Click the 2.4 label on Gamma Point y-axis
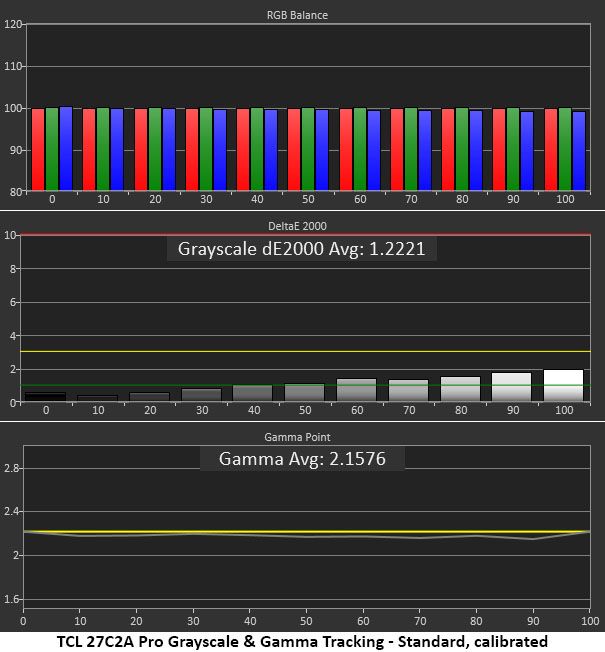 pos(12,512)
